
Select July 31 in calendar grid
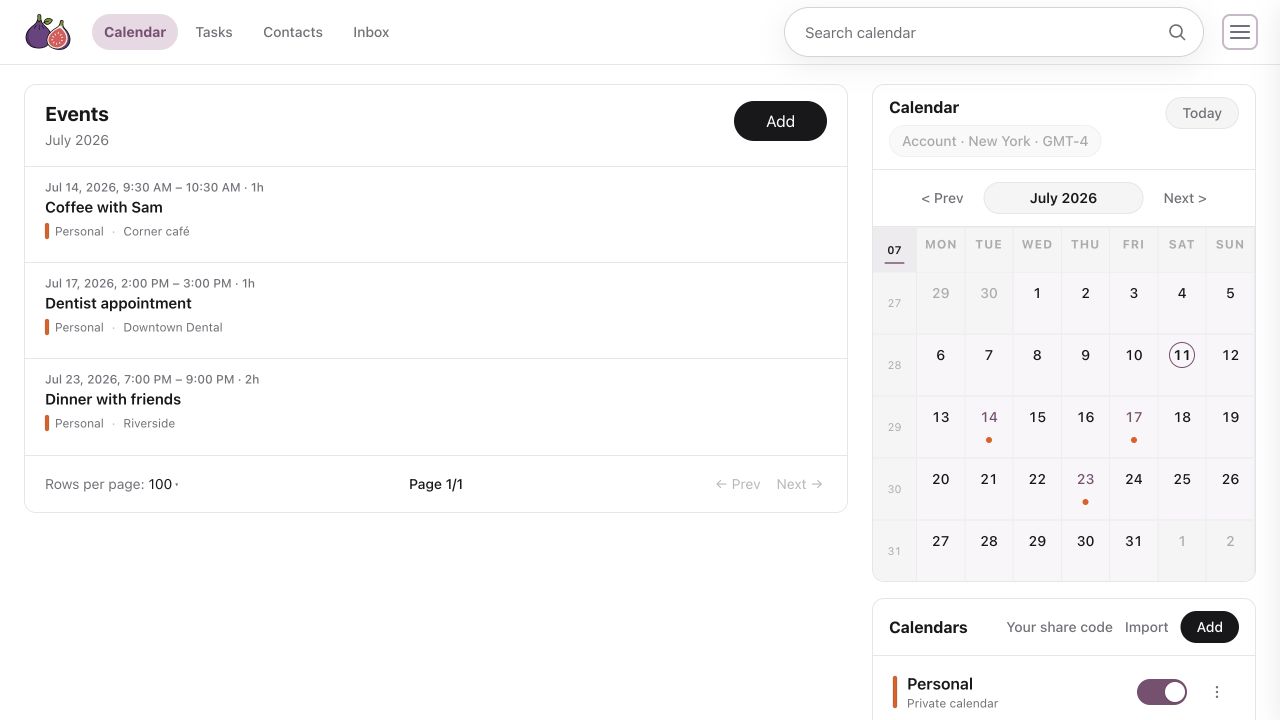point(1133,550)
